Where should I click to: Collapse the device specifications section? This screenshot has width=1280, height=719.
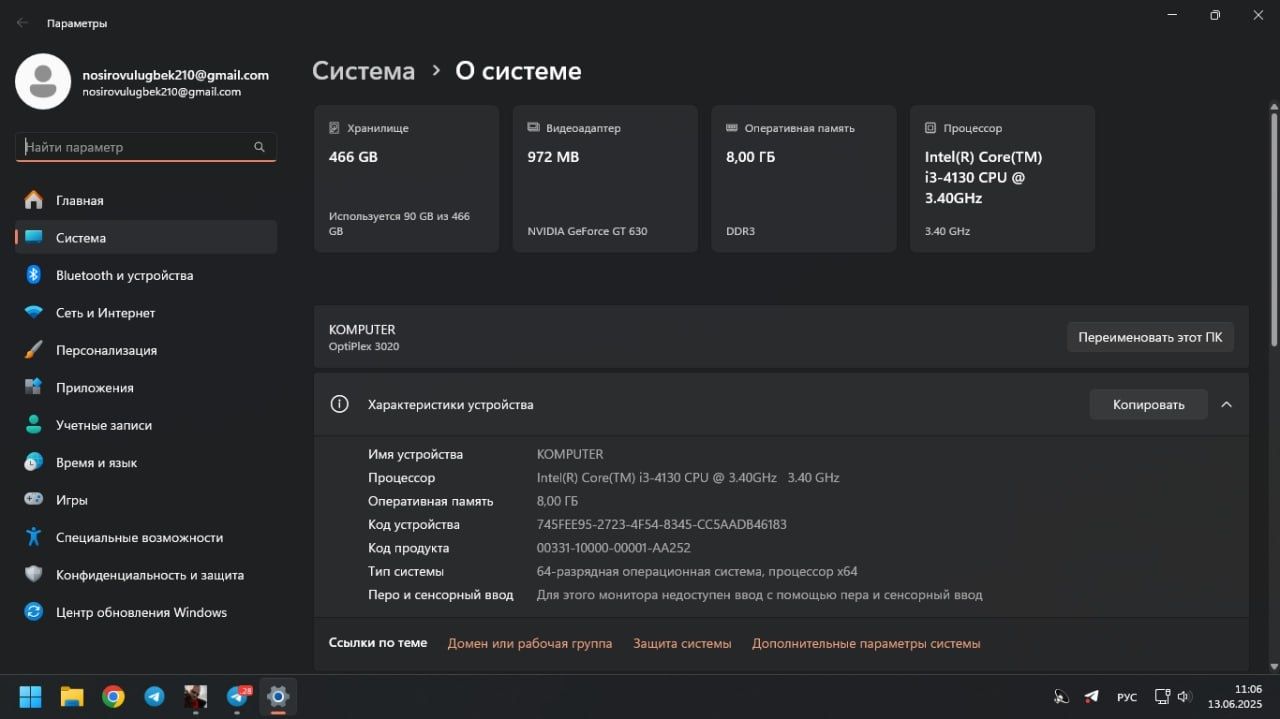click(x=1226, y=405)
